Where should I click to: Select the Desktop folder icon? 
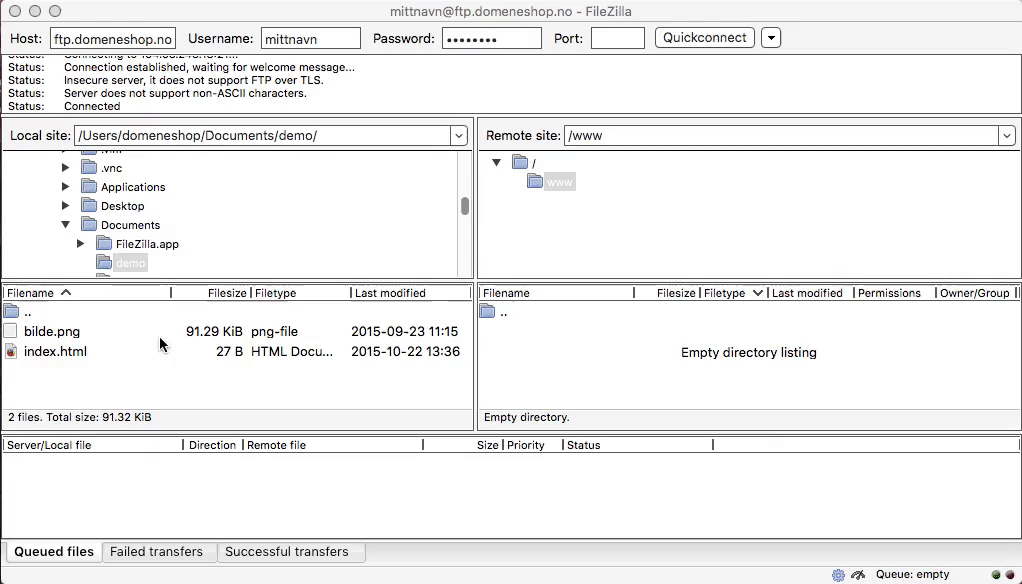pyautogui.click(x=89, y=205)
